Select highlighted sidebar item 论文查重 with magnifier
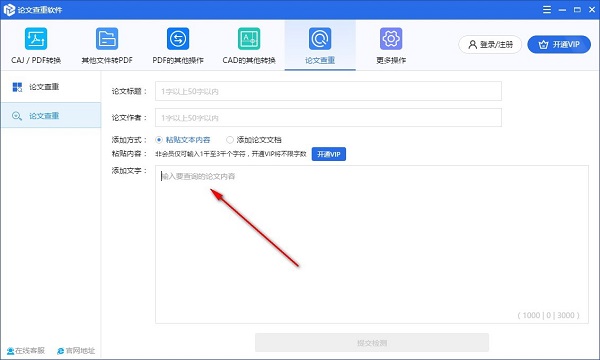Viewport: 600px width, 360px height. click(x=51, y=115)
